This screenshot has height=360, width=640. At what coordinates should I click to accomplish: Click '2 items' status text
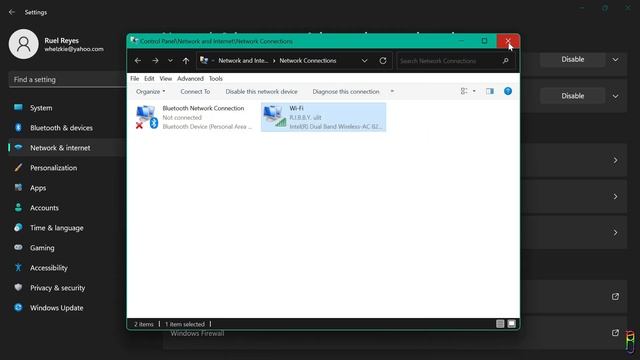click(x=144, y=324)
